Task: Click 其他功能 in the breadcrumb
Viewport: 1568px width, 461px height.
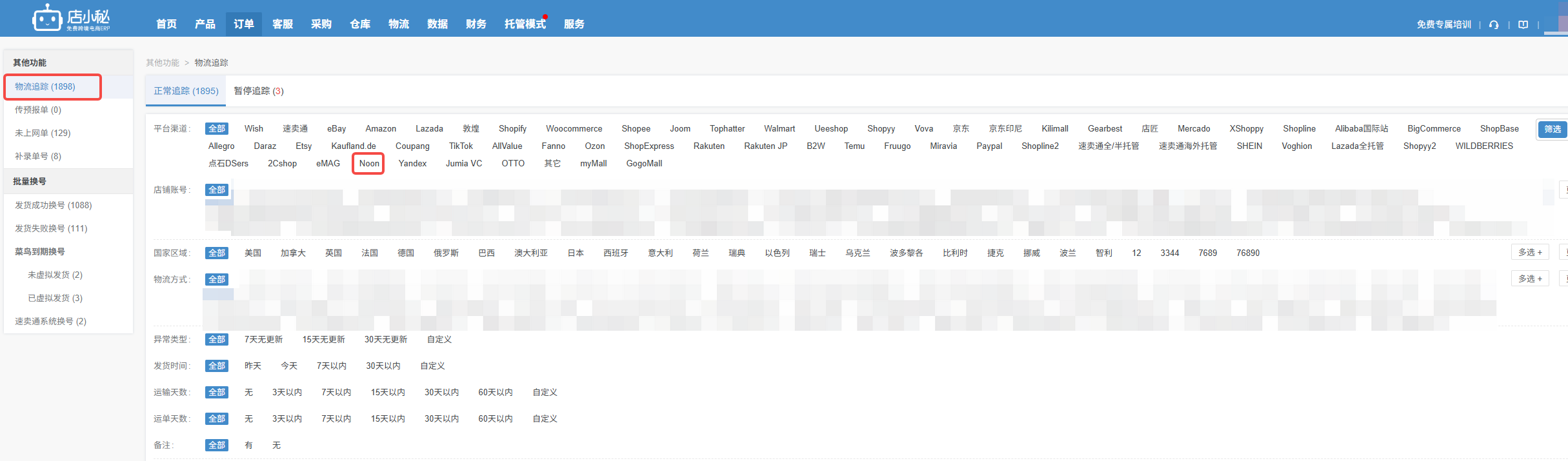Action: point(162,63)
